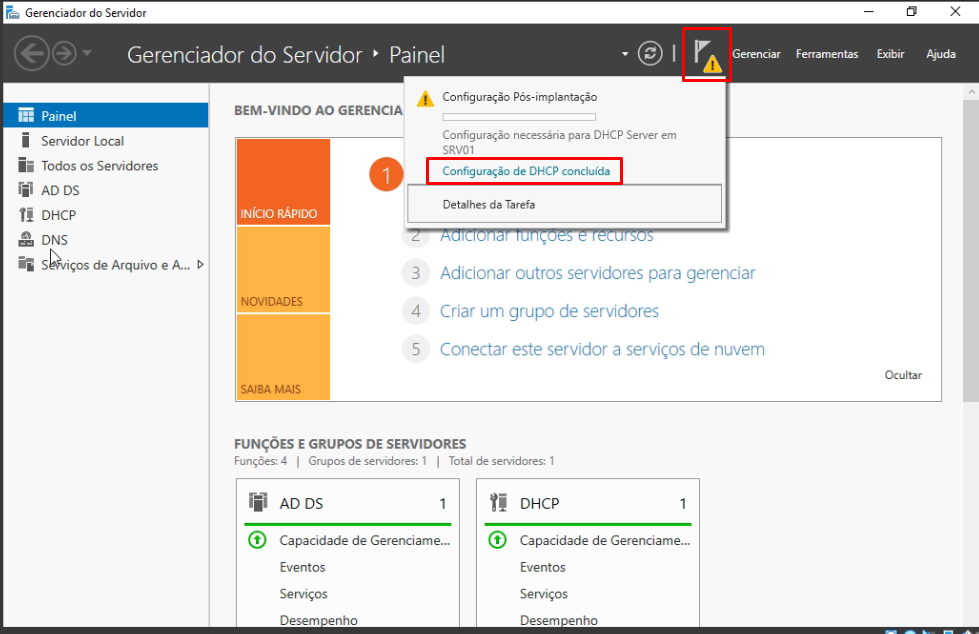Open the Gerenciar menu
Viewport: 979px width, 634px height.
(x=756, y=54)
